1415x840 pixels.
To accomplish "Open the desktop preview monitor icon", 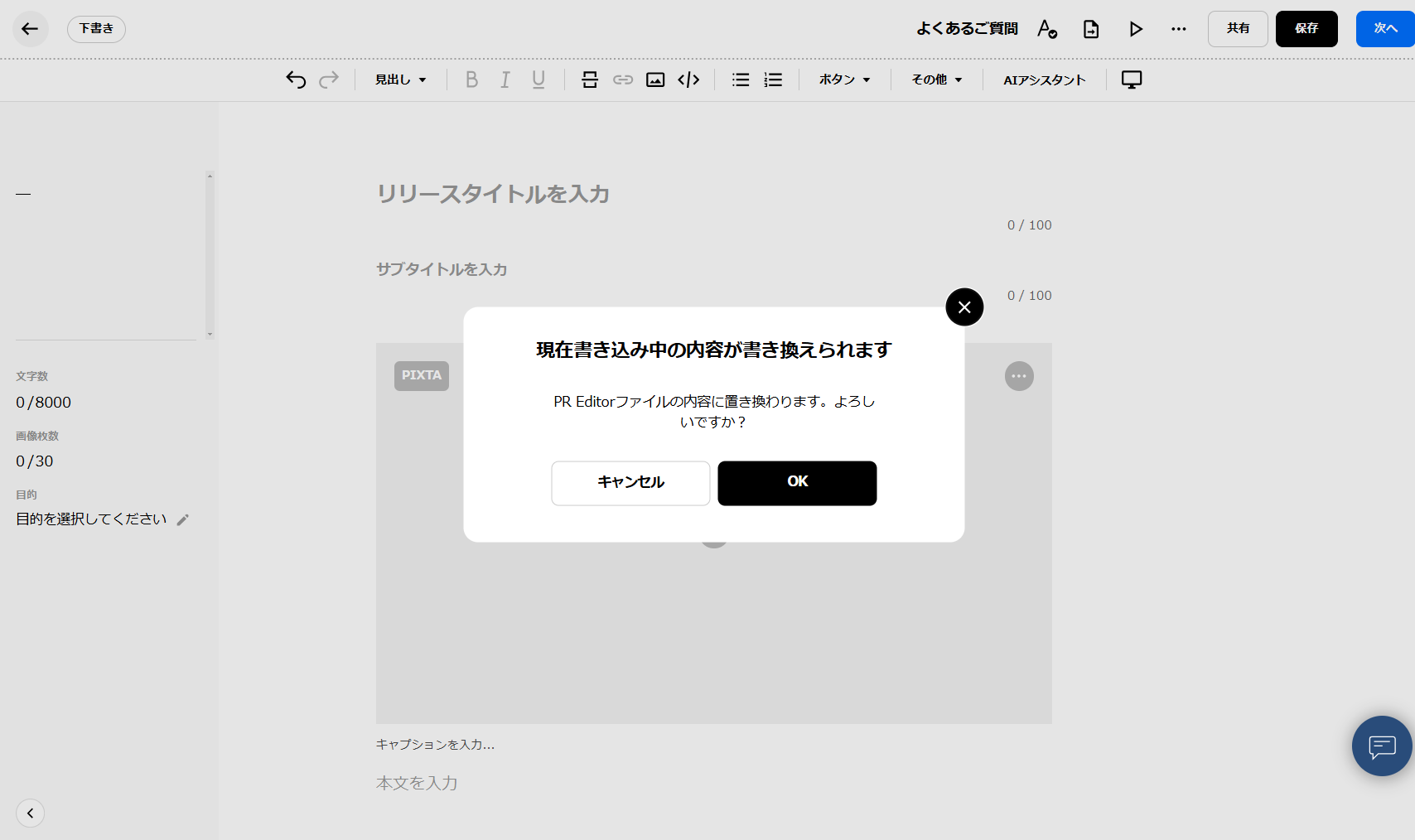I will click(x=1132, y=80).
